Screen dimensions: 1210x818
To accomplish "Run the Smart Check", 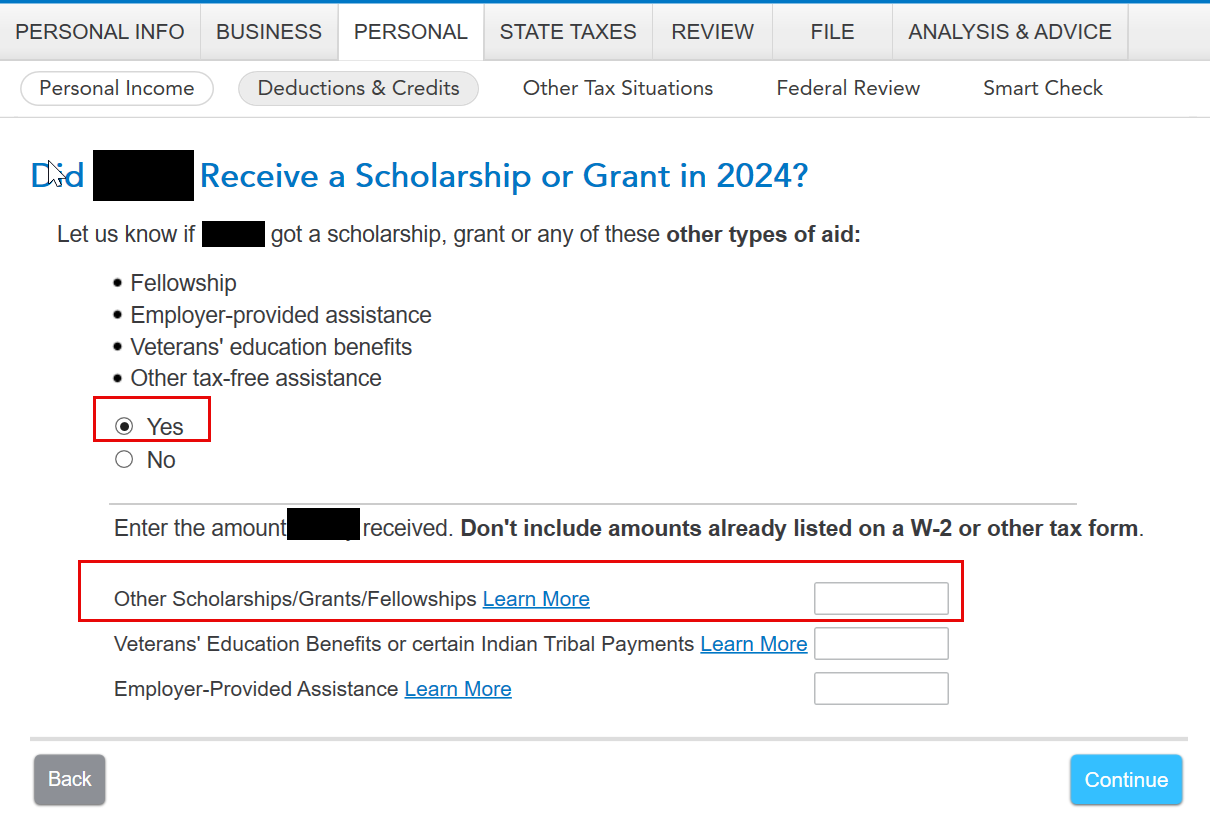I will point(1043,88).
